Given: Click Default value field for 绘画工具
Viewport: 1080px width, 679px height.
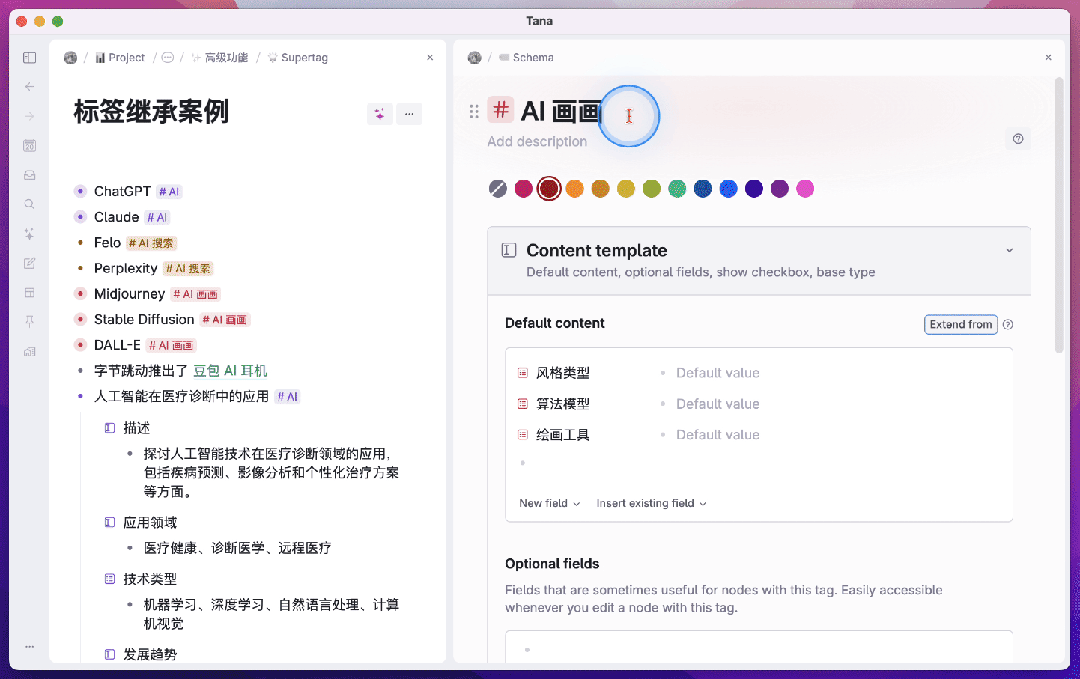Looking at the screenshot, I should click(718, 435).
